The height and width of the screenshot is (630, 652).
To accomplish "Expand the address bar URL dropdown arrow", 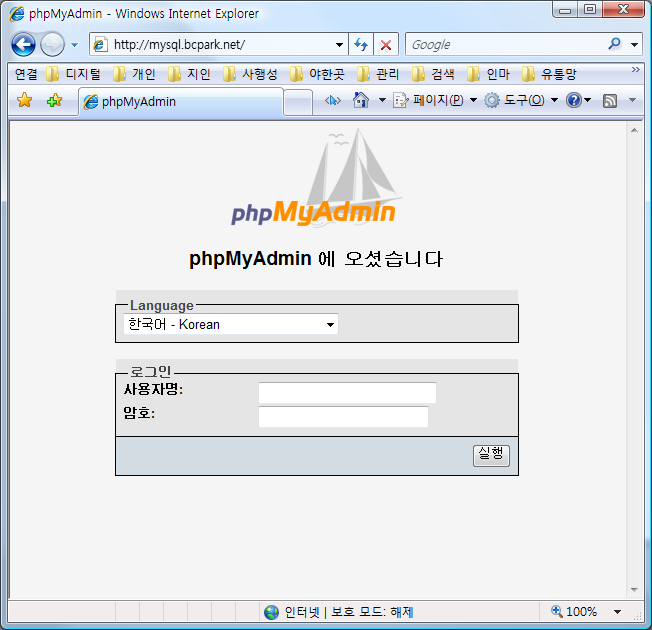I will [x=339, y=44].
